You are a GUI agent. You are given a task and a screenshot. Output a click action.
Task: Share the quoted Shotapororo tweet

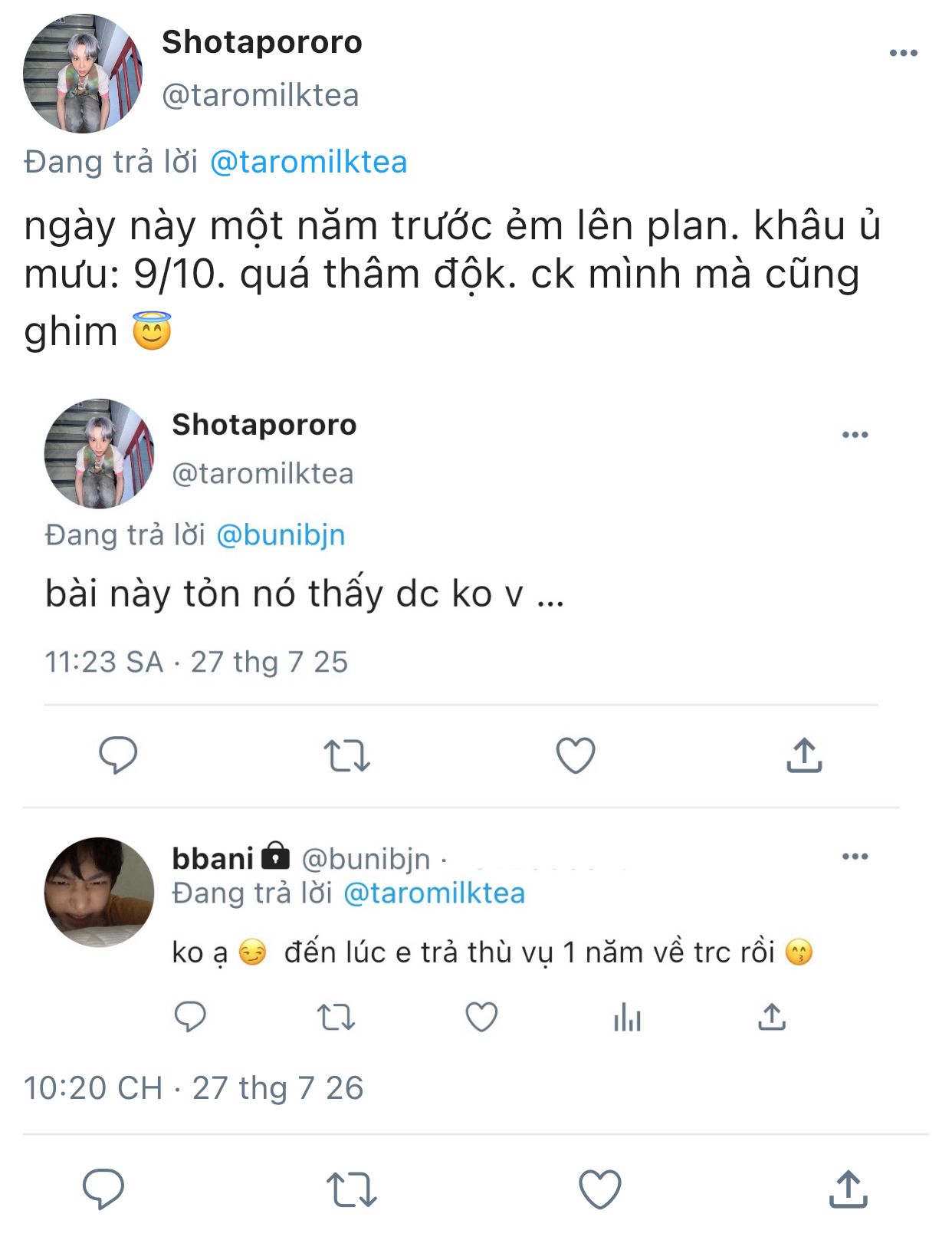point(804,755)
